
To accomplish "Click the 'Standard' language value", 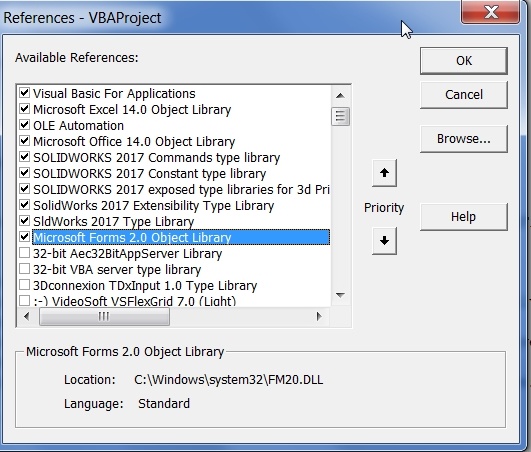I will pos(164,404).
